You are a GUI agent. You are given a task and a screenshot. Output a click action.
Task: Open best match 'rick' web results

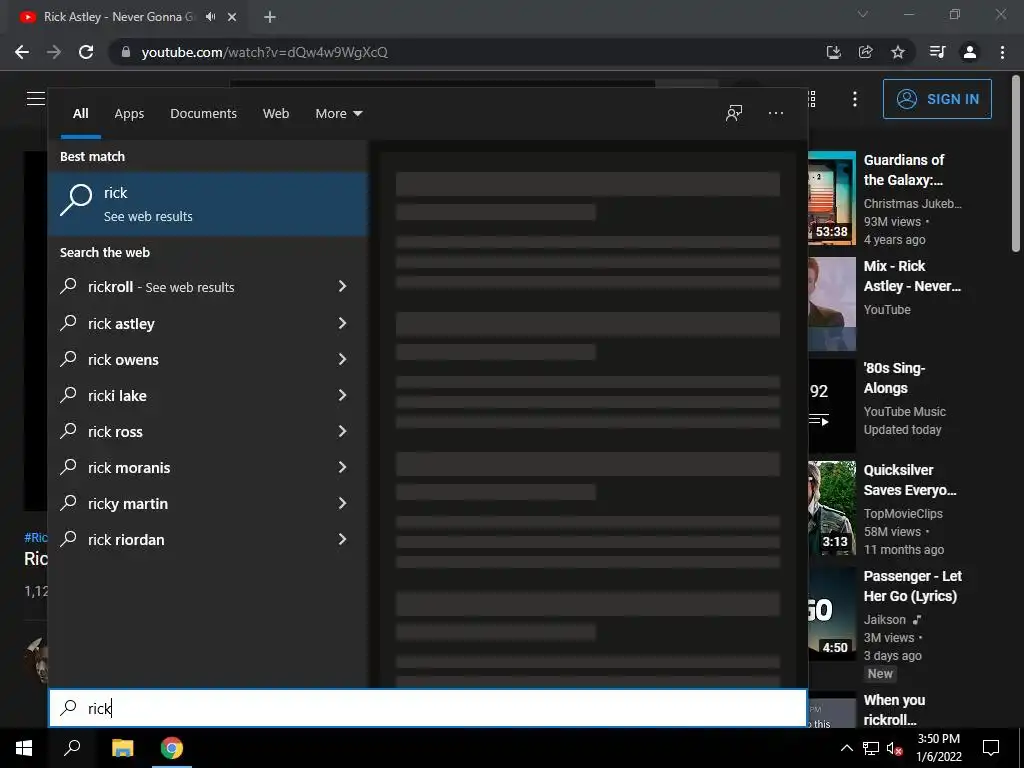click(x=208, y=204)
